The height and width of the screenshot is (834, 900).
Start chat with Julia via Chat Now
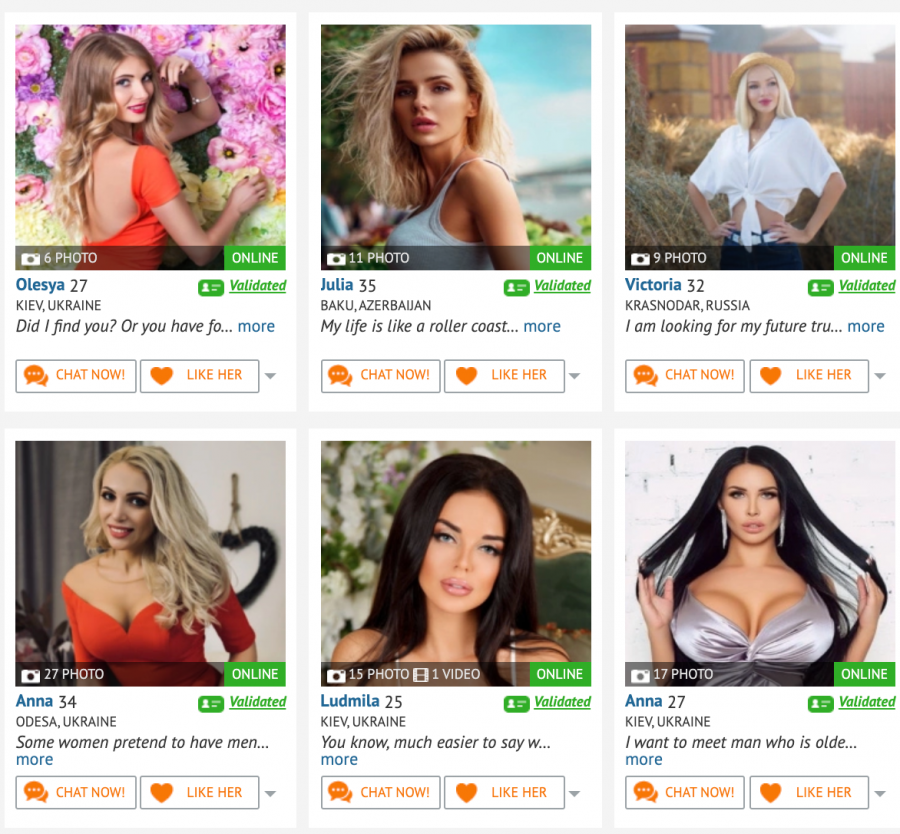tap(381, 376)
